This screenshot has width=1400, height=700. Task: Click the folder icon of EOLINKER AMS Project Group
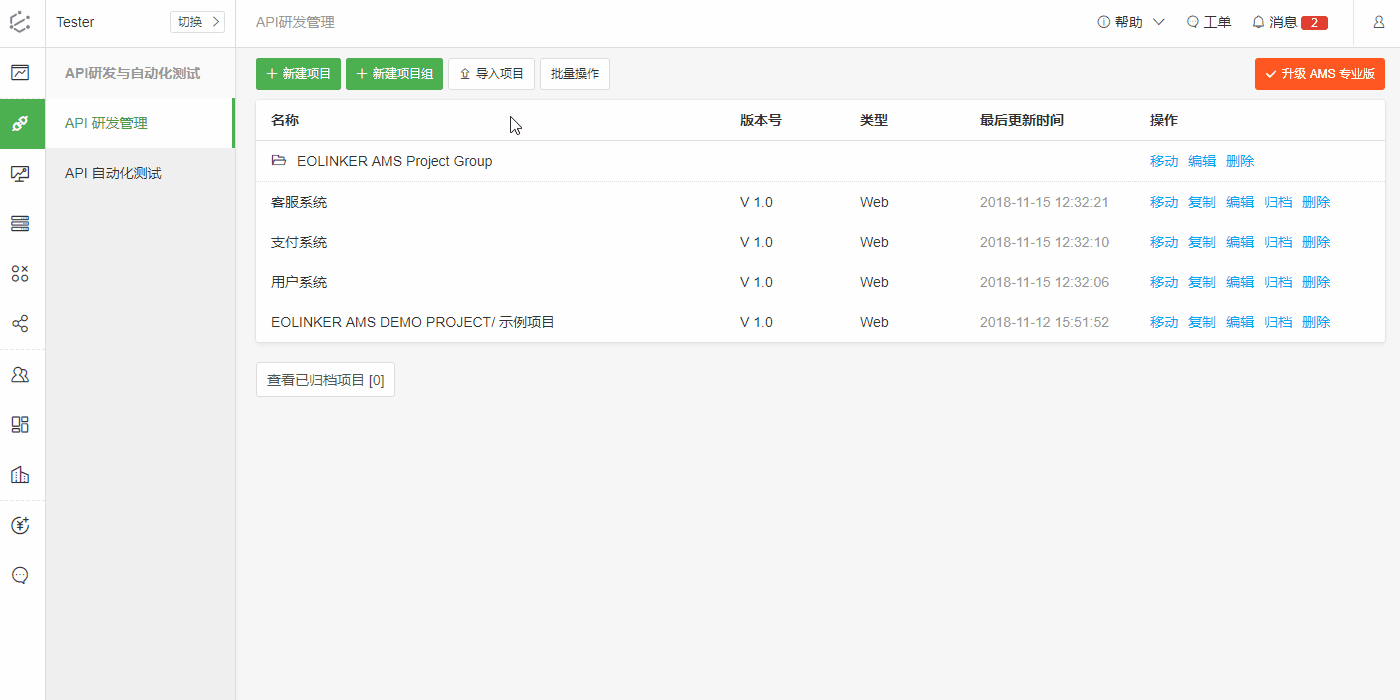pyautogui.click(x=279, y=160)
